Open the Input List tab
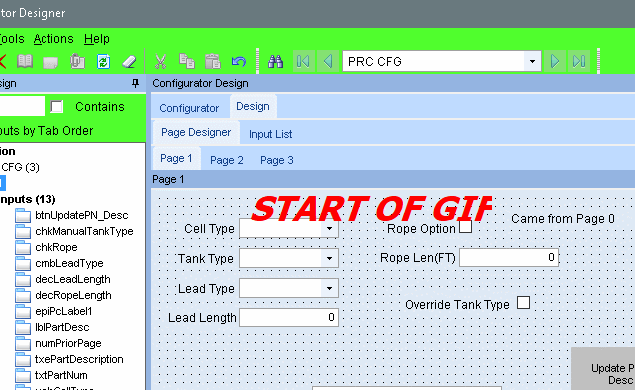 pos(270,134)
